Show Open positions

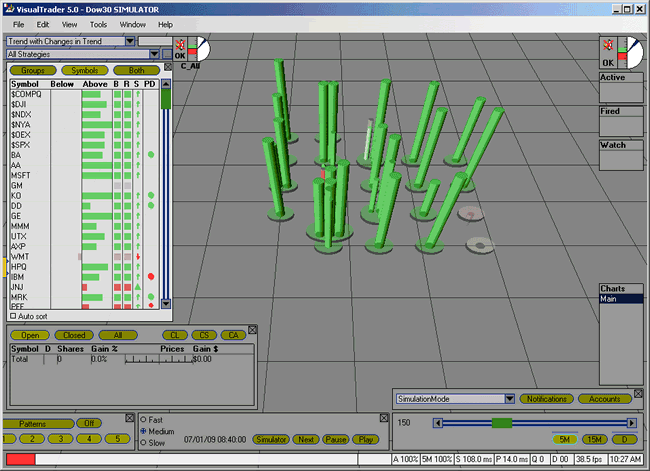click(30, 335)
